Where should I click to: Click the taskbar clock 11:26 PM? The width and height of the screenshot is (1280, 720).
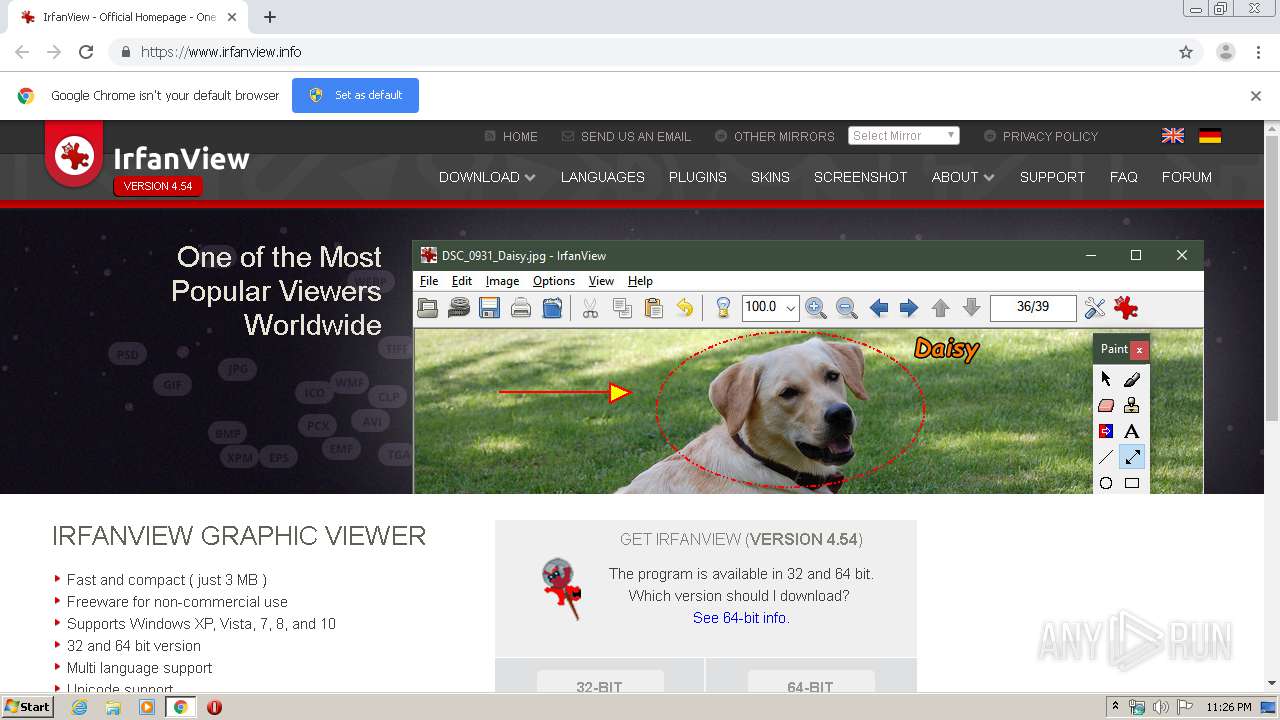click(1229, 707)
